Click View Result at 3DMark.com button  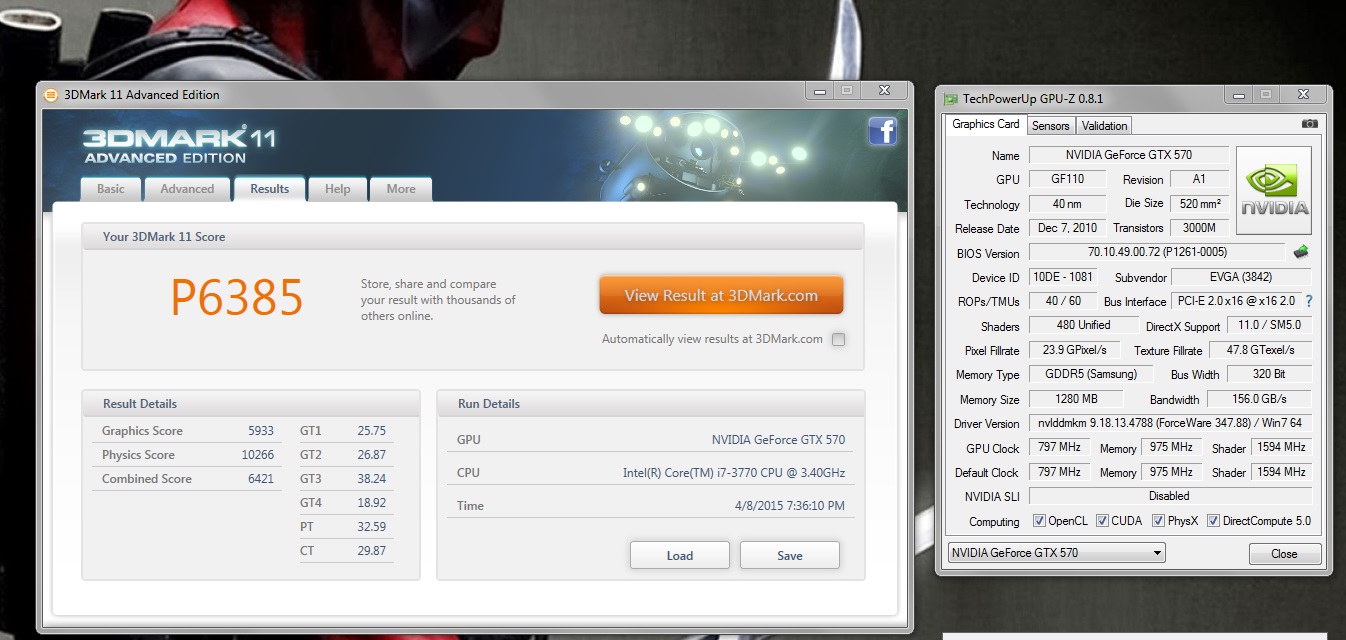pos(721,295)
